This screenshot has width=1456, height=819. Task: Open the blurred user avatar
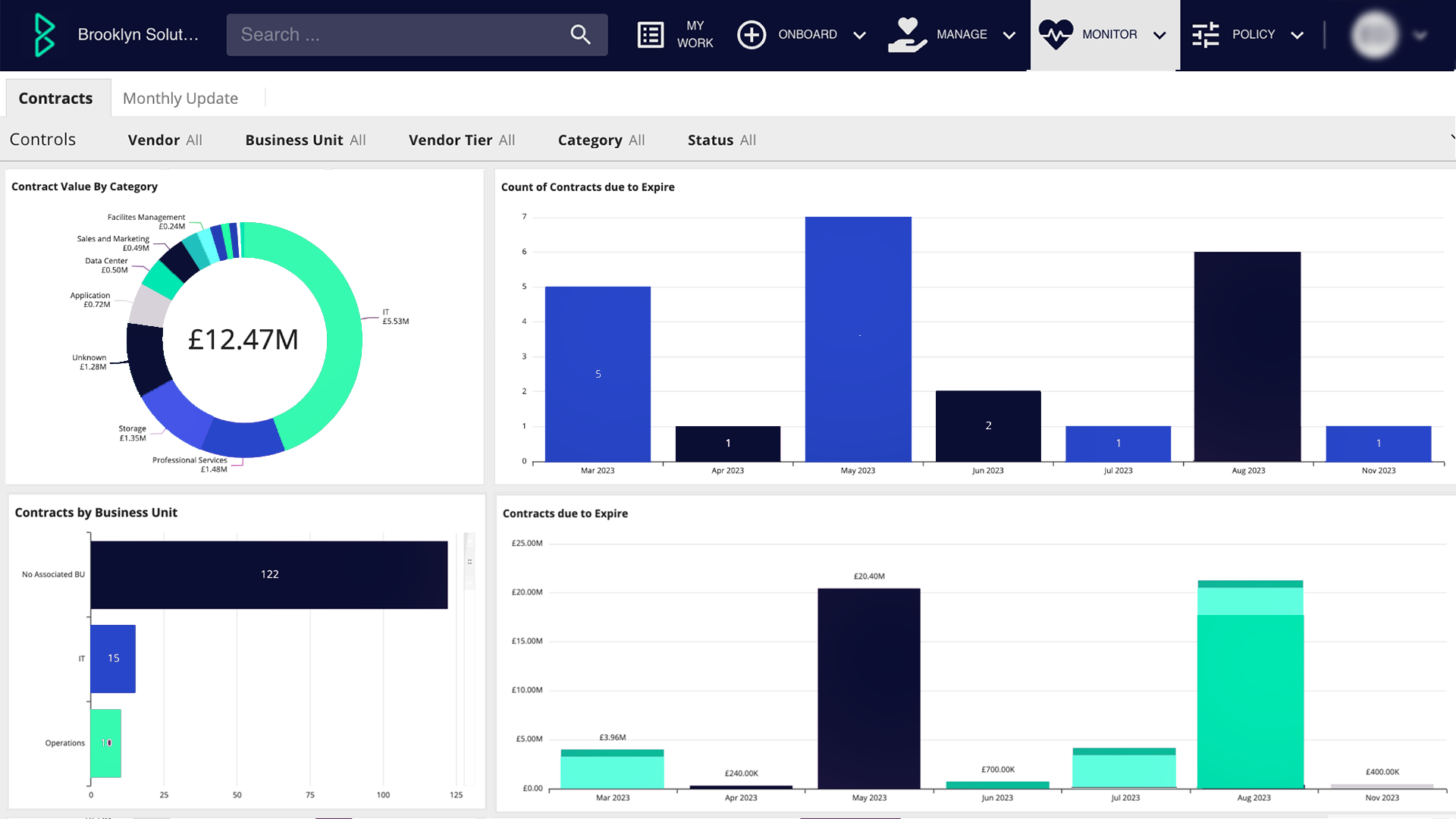pos(1375,35)
